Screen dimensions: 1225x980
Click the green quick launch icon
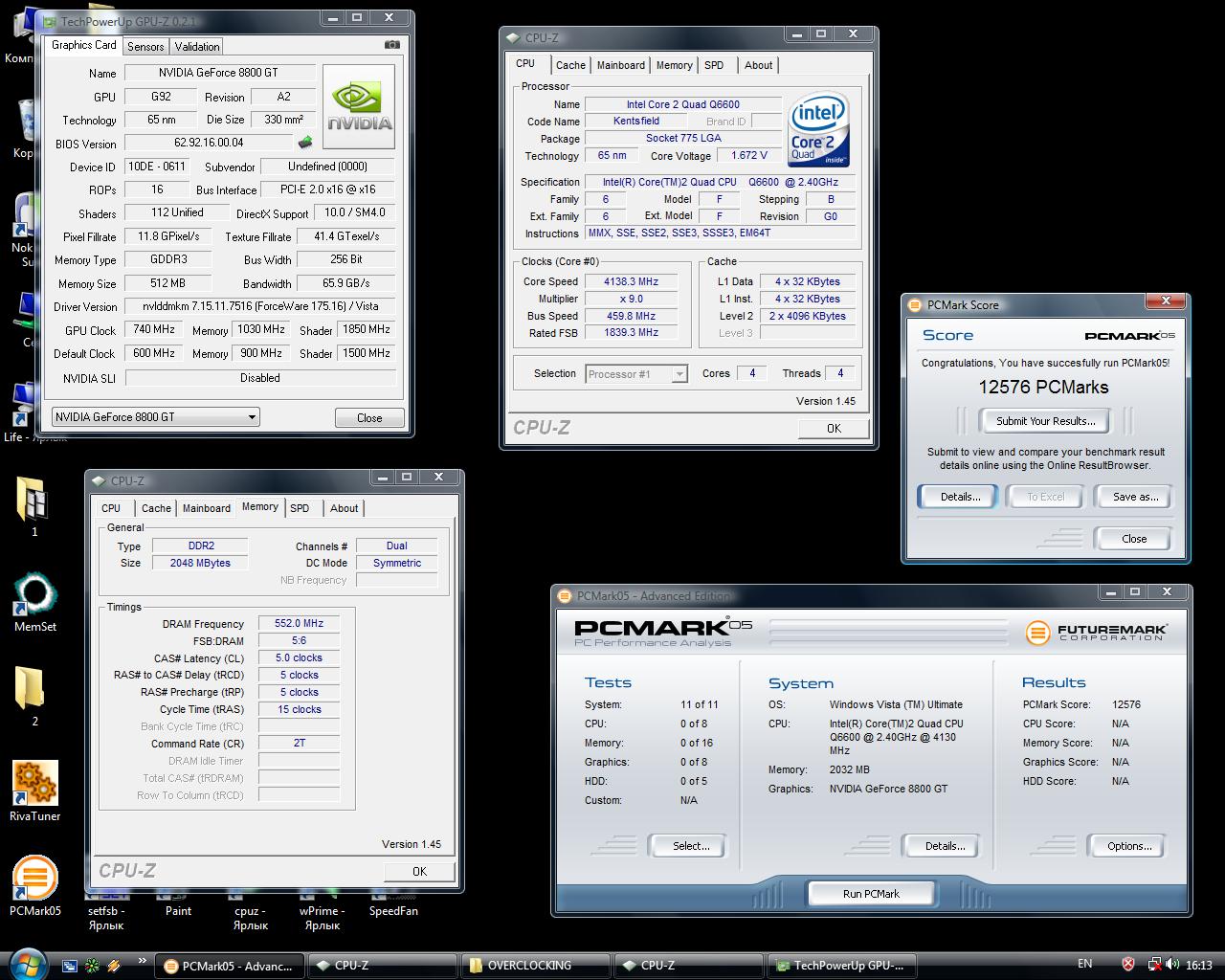click(x=93, y=965)
